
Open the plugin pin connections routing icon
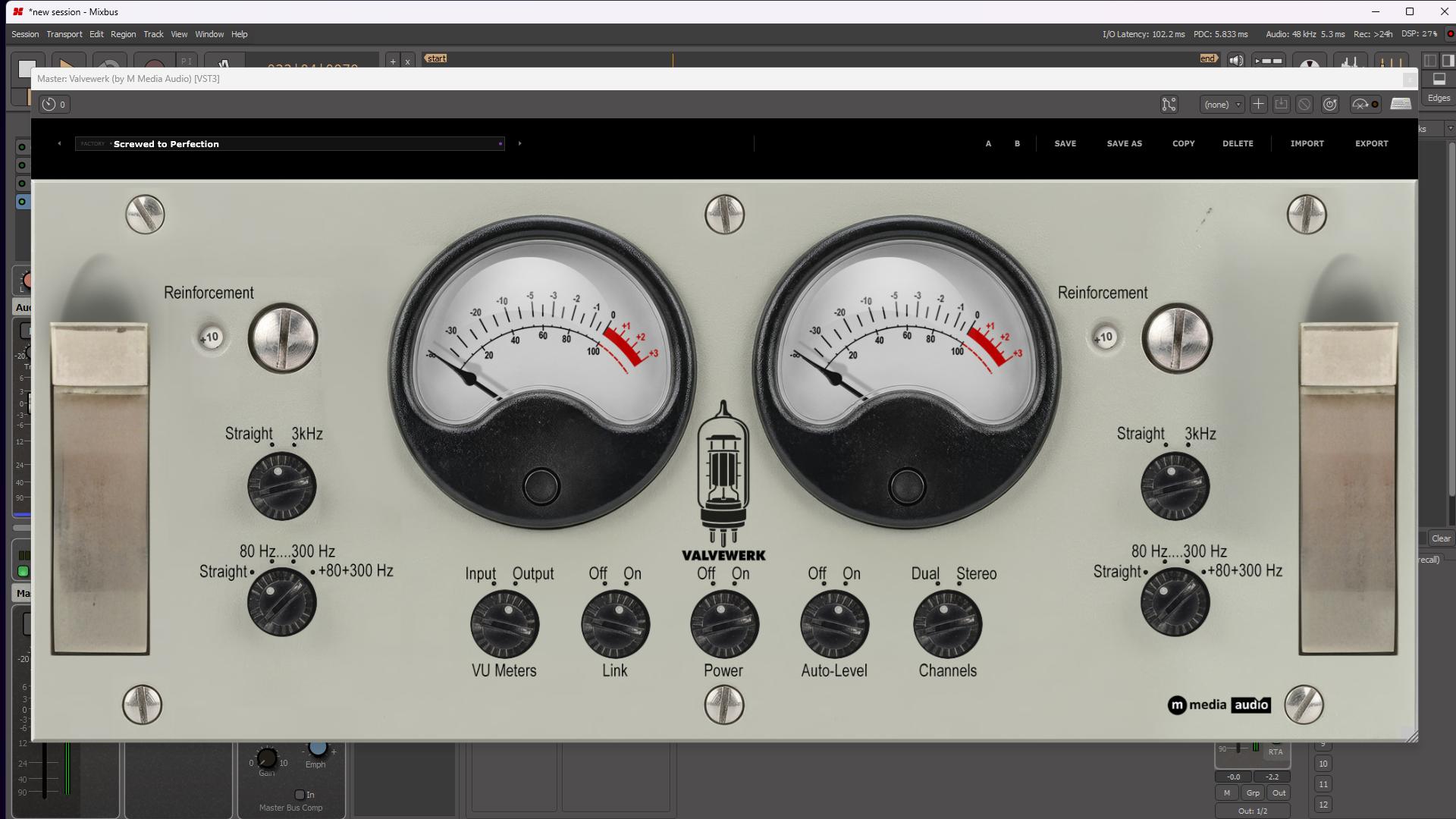[1169, 105]
